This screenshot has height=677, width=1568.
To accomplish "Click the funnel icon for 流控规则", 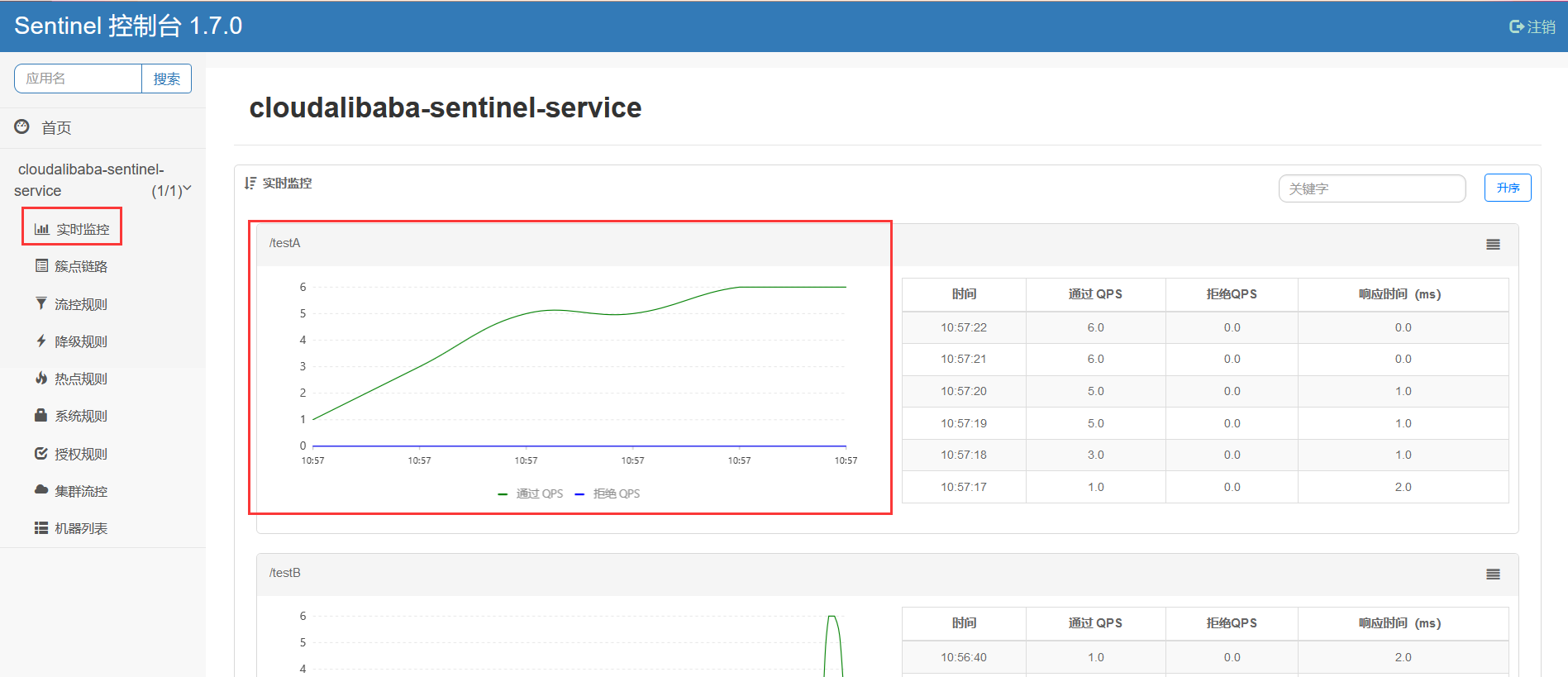I will [41, 303].
